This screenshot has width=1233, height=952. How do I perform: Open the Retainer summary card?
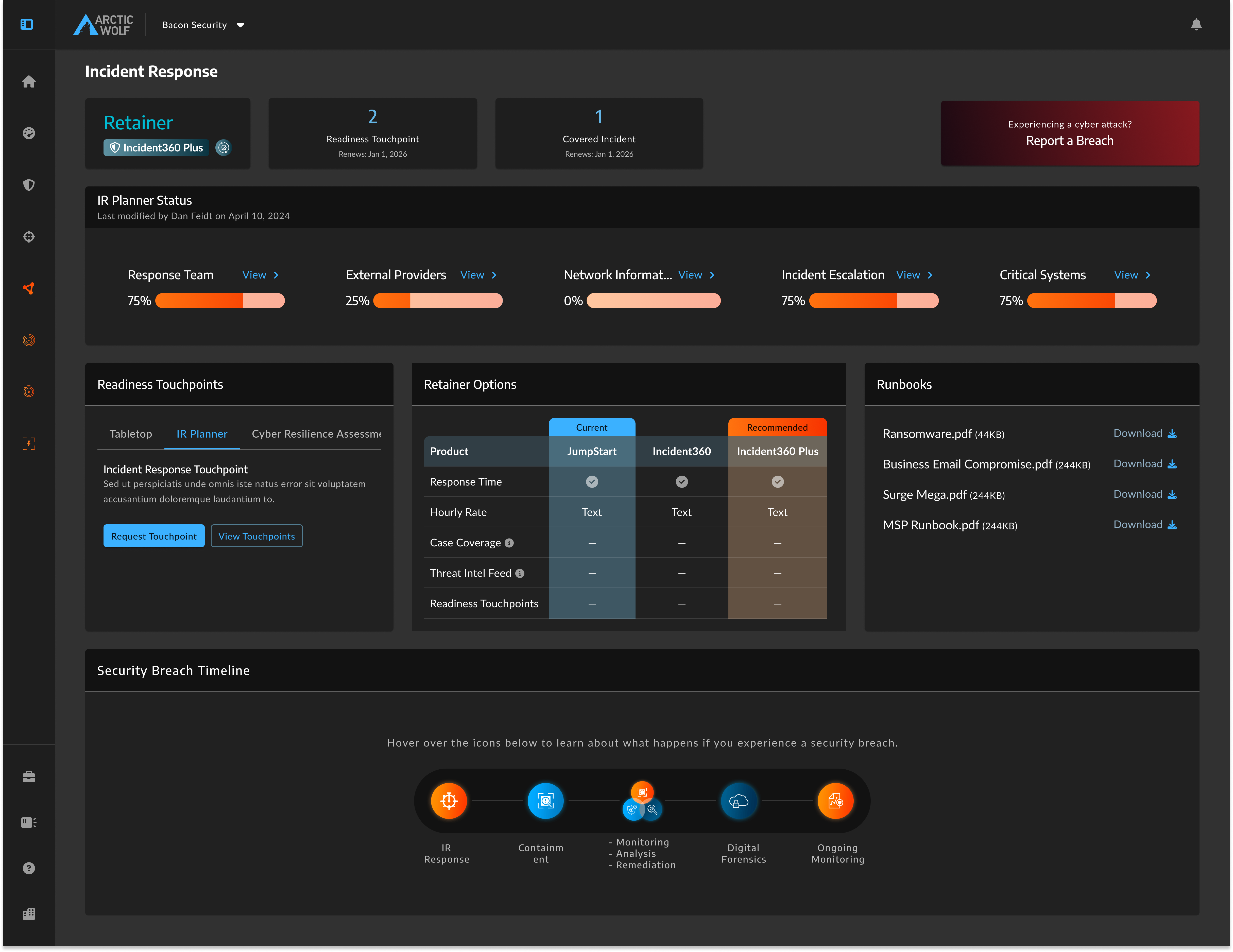[x=168, y=133]
